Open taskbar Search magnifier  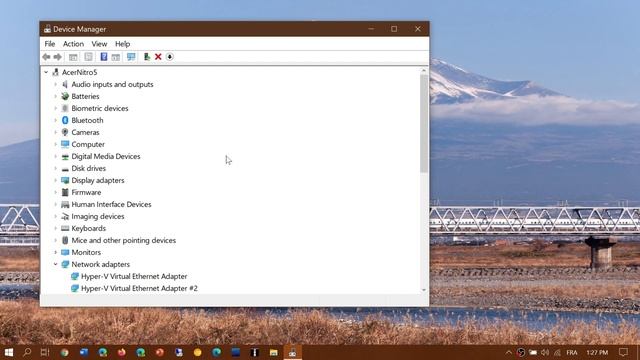coord(27,352)
